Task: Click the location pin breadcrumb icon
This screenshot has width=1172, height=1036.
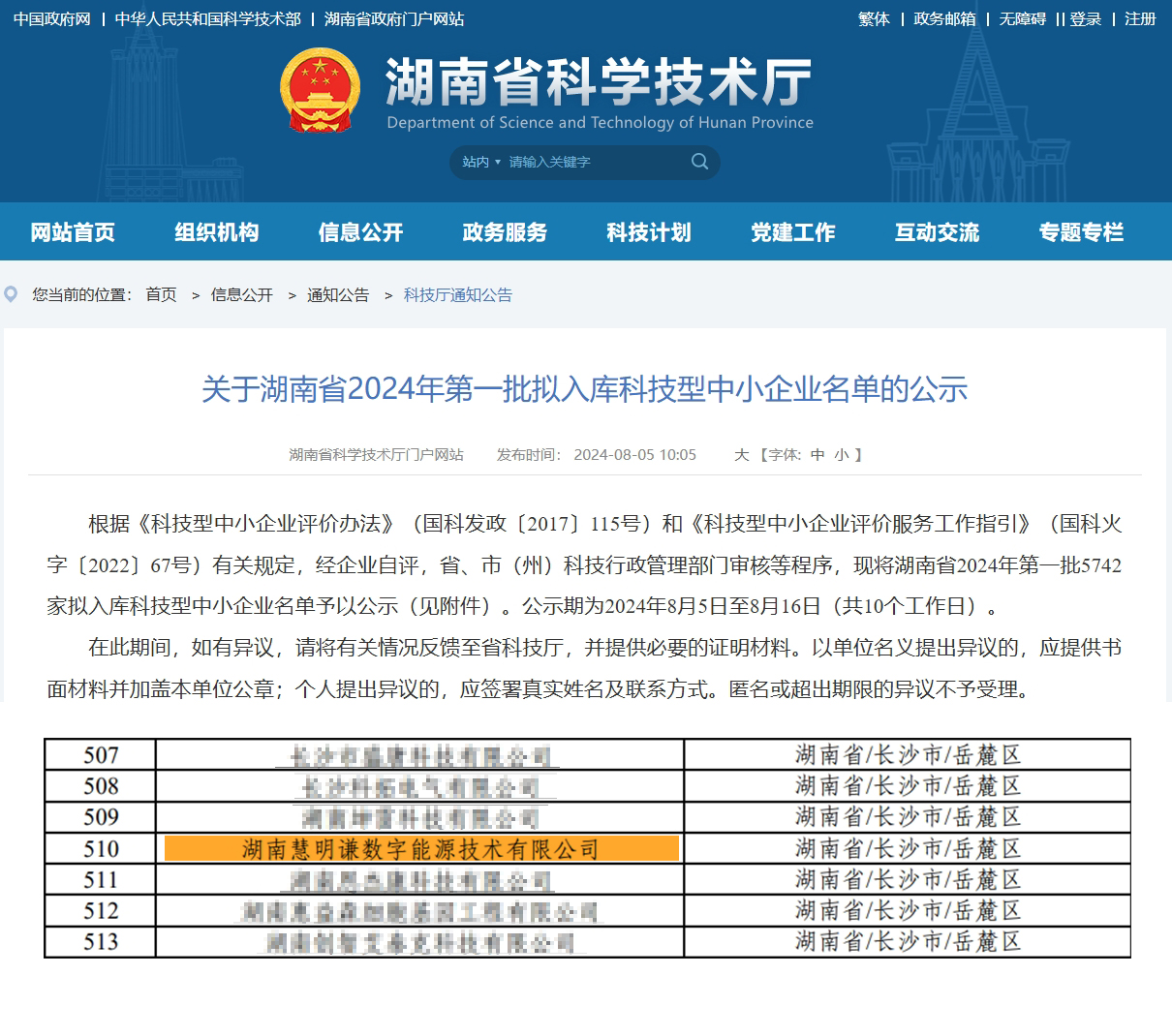Action: pyautogui.click(x=12, y=294)
